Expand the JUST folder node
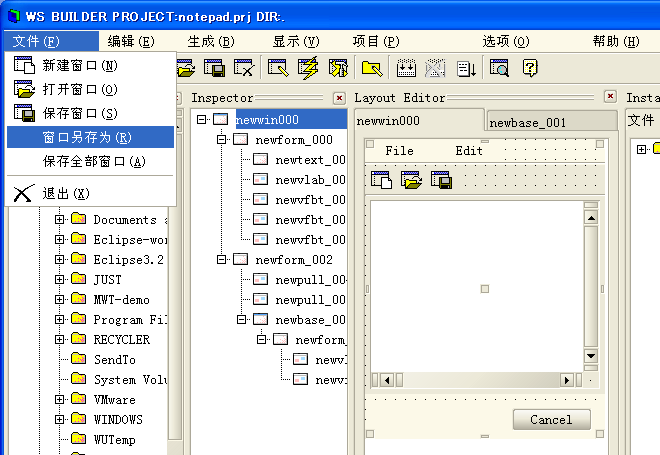The width and height of the screenshot is (660, 455). pos(60,279)
